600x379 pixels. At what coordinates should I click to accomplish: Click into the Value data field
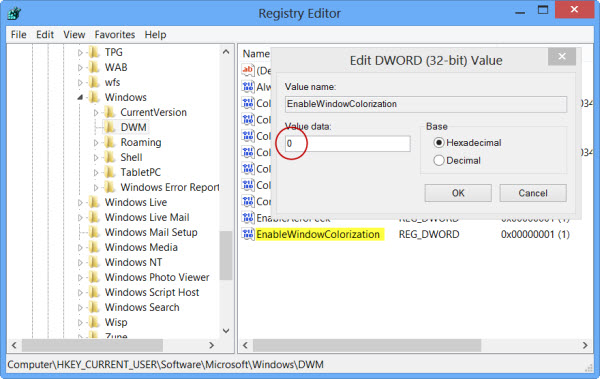(x=347, y=144)
